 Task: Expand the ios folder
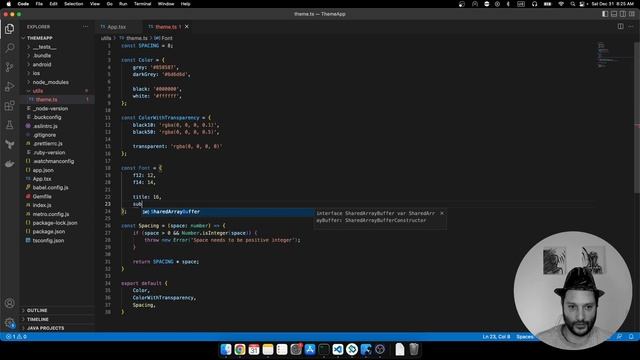(36, 73)
